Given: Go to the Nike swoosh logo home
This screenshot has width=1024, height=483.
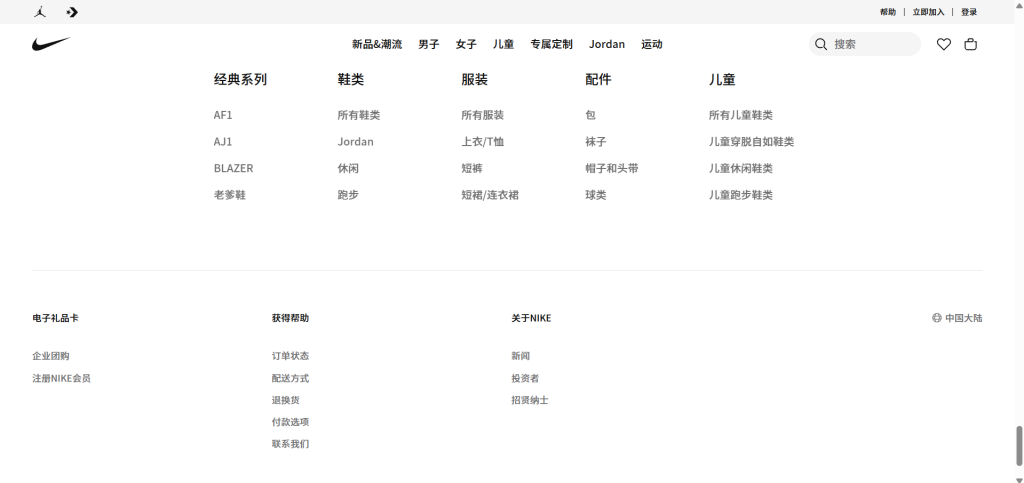Looking at the screenshot, I should point(51,44).
